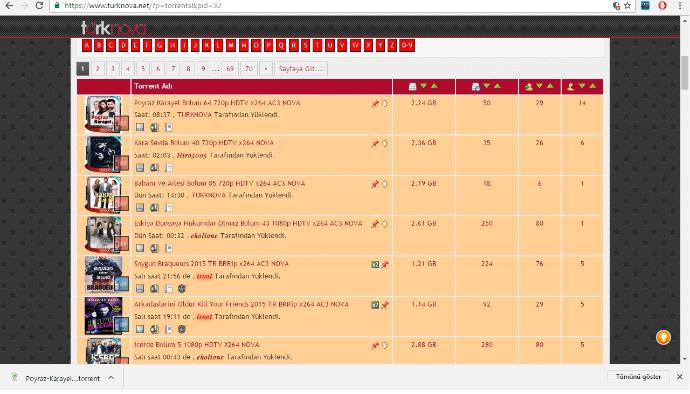Click the orange back-to-top arrow button
This screenshot has width=690, height=394.
pos(664,337)
